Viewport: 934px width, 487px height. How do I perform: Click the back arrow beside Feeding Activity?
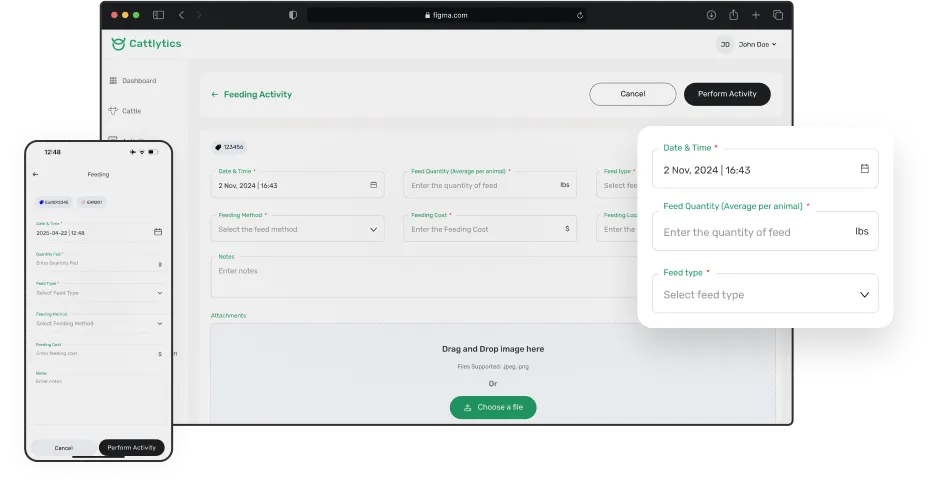(x=215, y=95)
